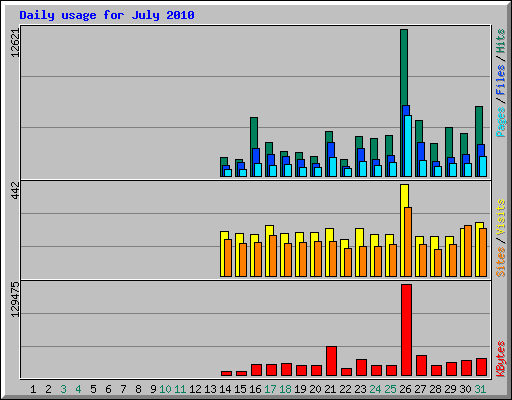Image resolution: width=512 pixels, height=400 pixels.
Task: Click the 12621 axis value
Action: [15, 43]
